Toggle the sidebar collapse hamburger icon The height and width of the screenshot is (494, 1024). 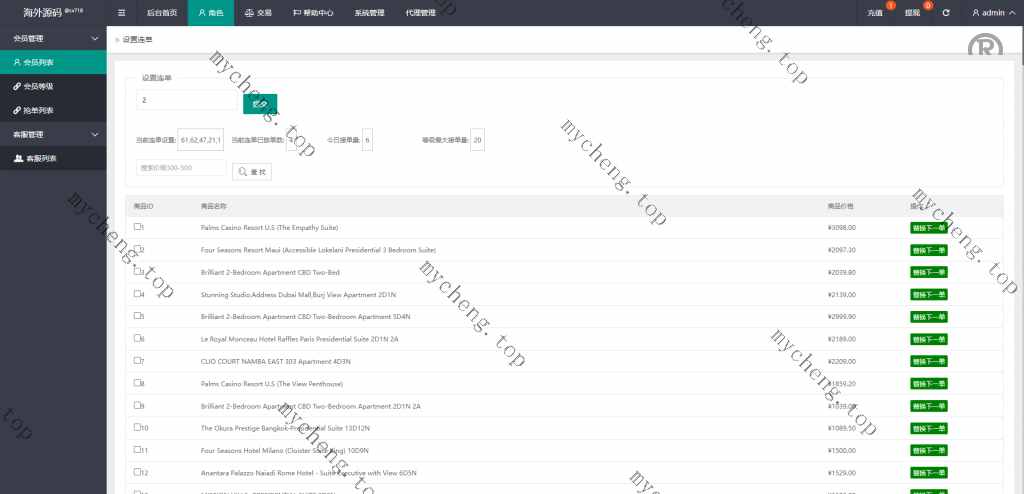[122, 13]
